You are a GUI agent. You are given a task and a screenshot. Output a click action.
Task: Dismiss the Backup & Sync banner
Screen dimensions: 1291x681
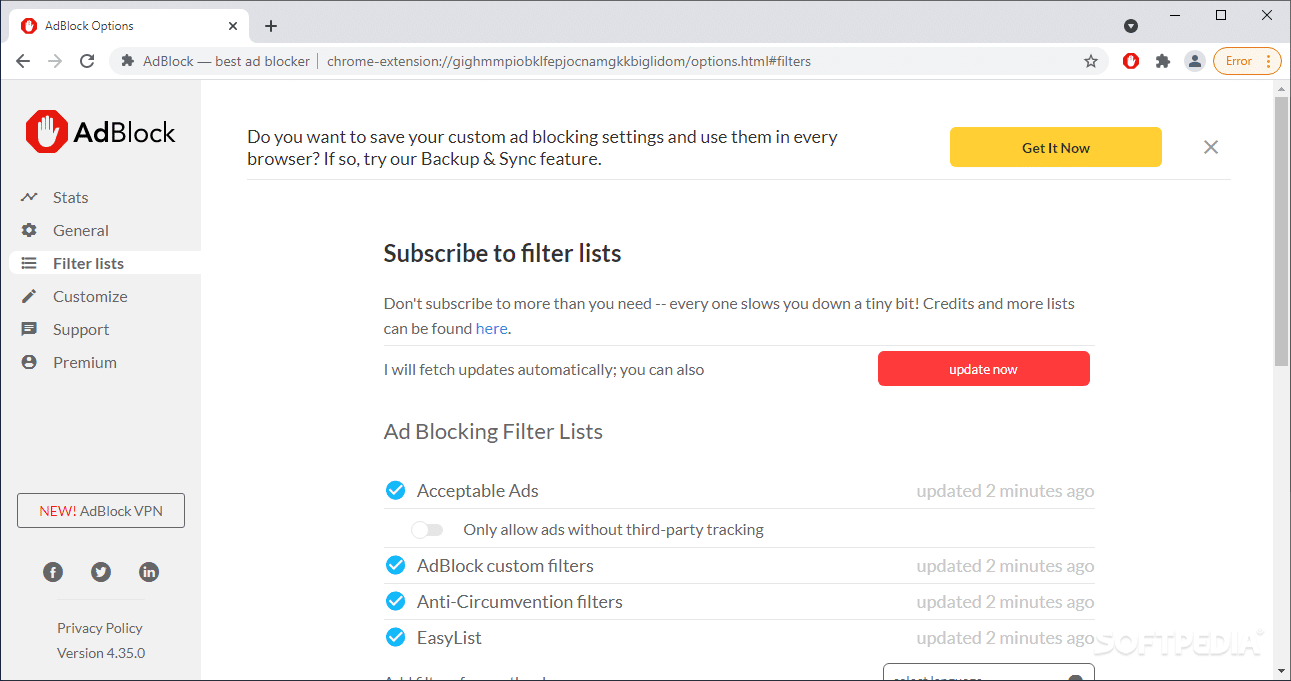(1211, 147)
